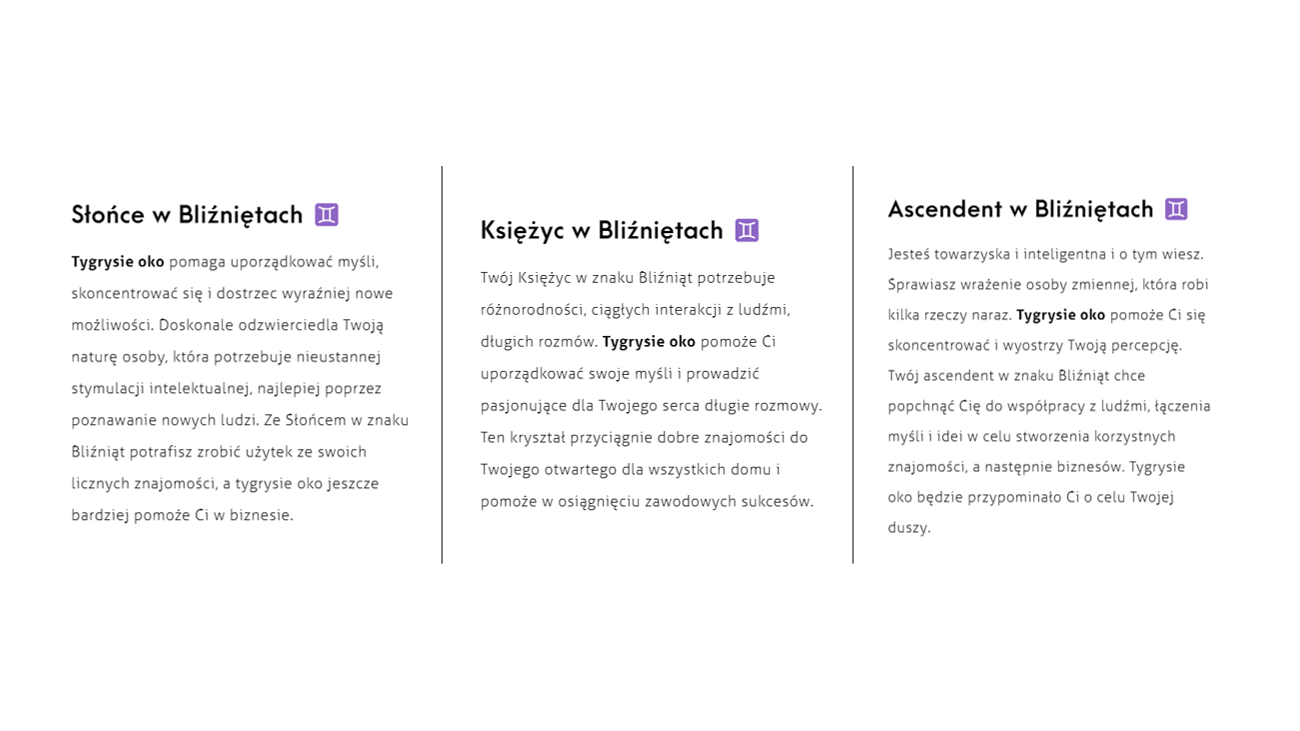Click the divider line between Słońce and Księżyc
The width and height of the screenshot is (1300, 731).
pyautogui.click(x=442, y=365)
